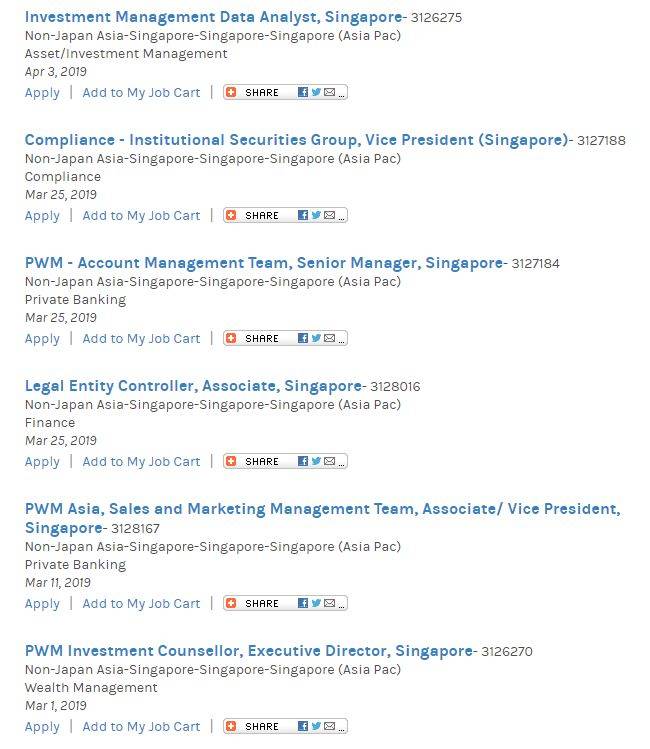Click Facebook icon for Legal Entity Controller job
The image size is (650, 749).
tap(303, 461)
